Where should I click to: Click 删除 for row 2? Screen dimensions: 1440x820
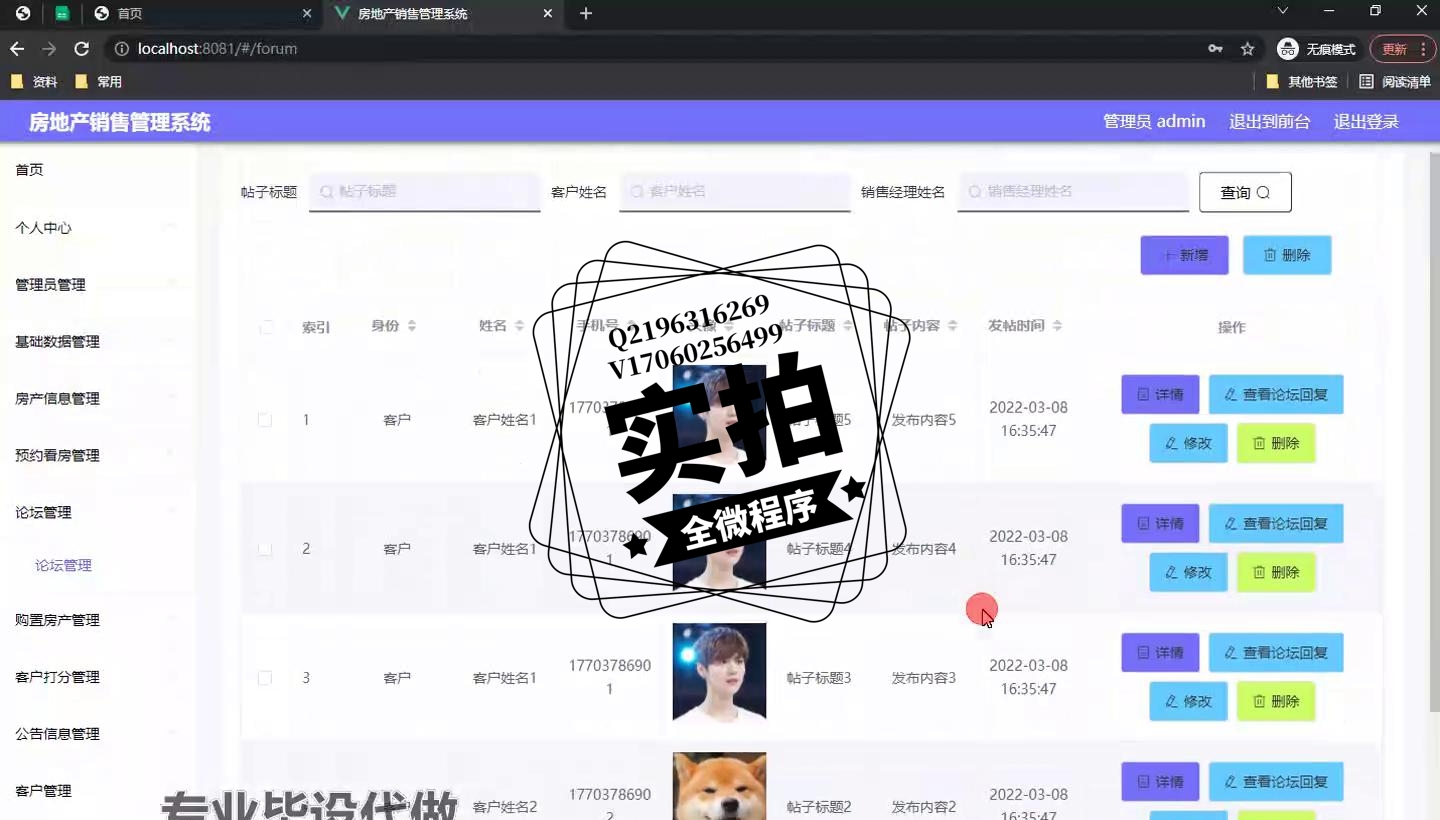(1276, 572)
